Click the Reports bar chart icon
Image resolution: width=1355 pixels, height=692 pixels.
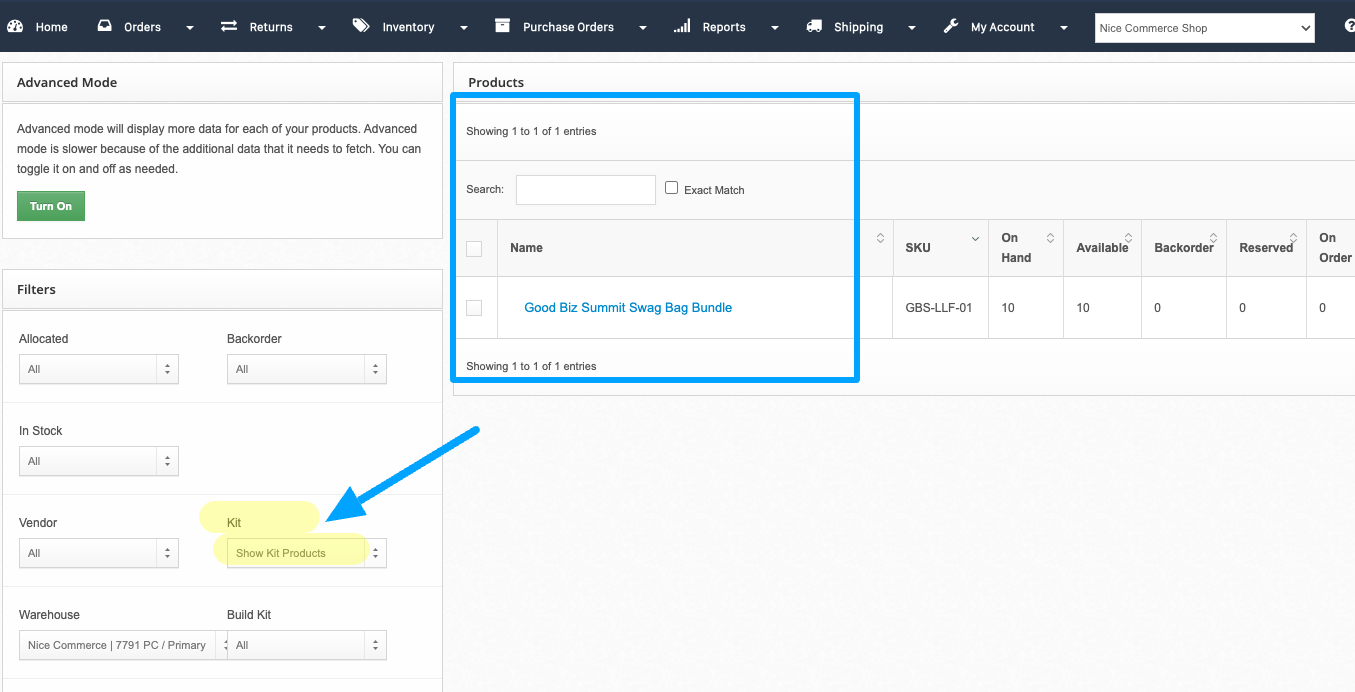[x=682, y=26]
